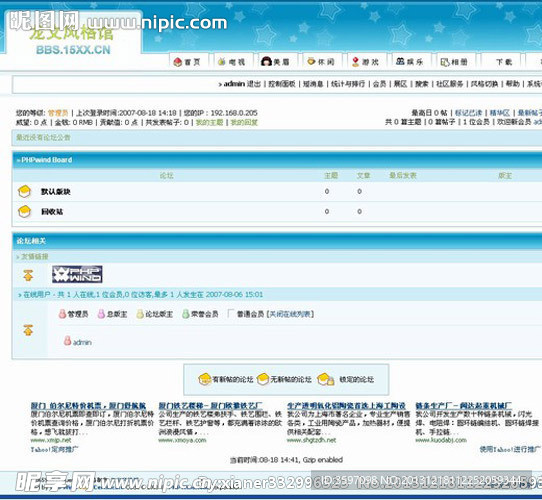Open the 控制面板 control panel link

coord(282,84)
